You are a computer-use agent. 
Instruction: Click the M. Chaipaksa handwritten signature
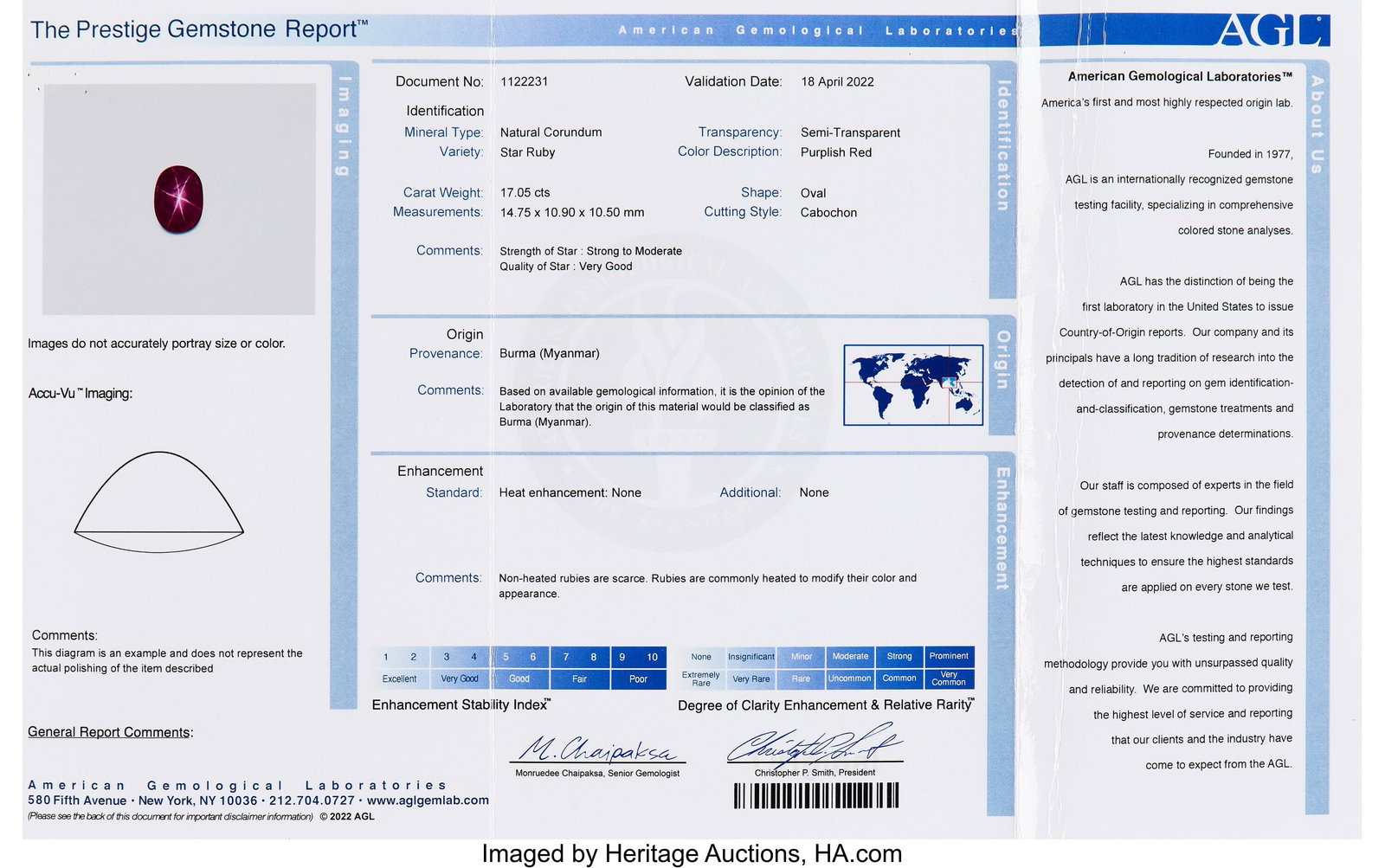click(599, 748)
